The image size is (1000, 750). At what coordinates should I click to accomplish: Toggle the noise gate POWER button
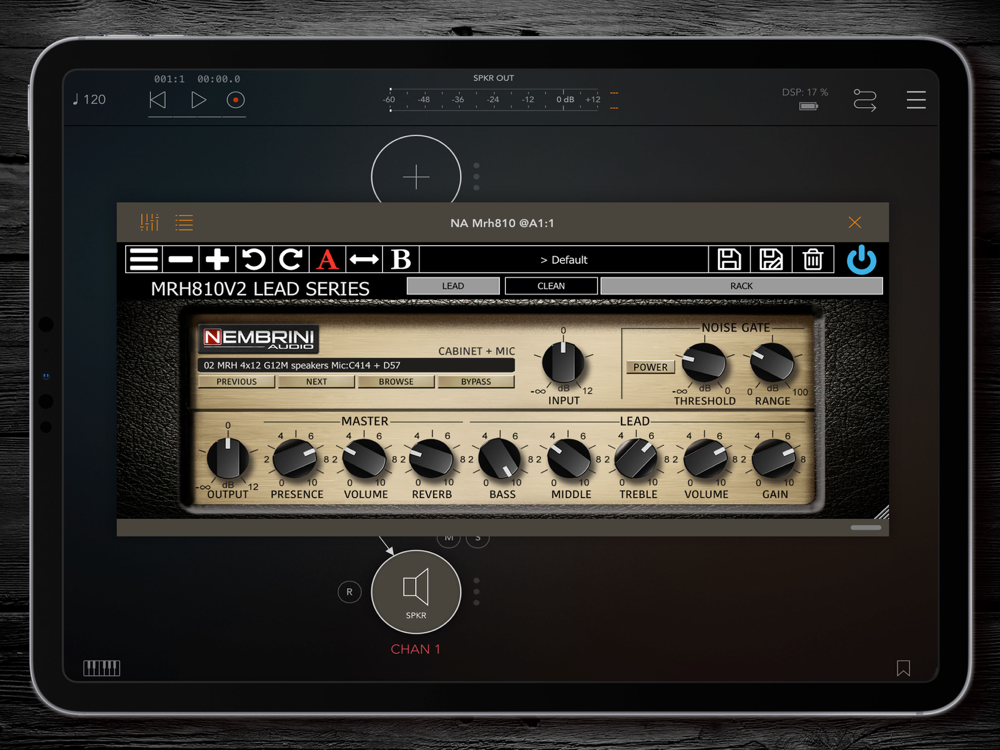[x=651, y=367]
